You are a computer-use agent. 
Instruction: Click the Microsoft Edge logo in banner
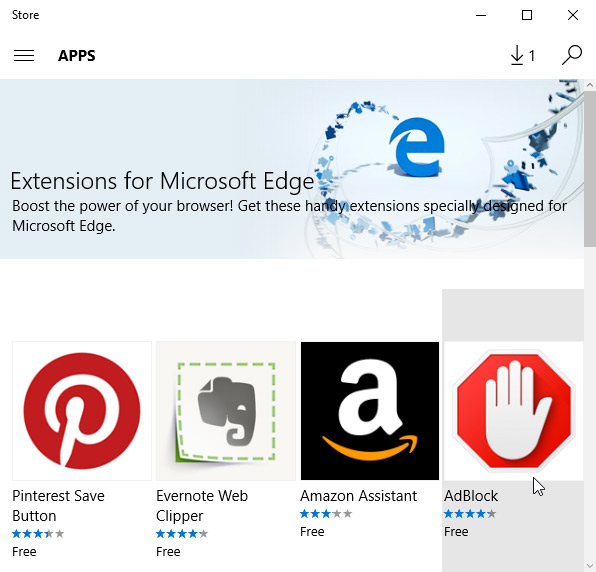tap(417, 147)
